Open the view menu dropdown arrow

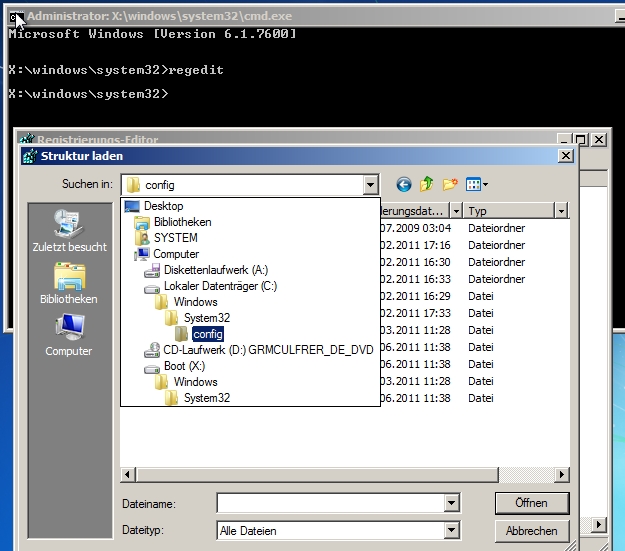point(485,185)
